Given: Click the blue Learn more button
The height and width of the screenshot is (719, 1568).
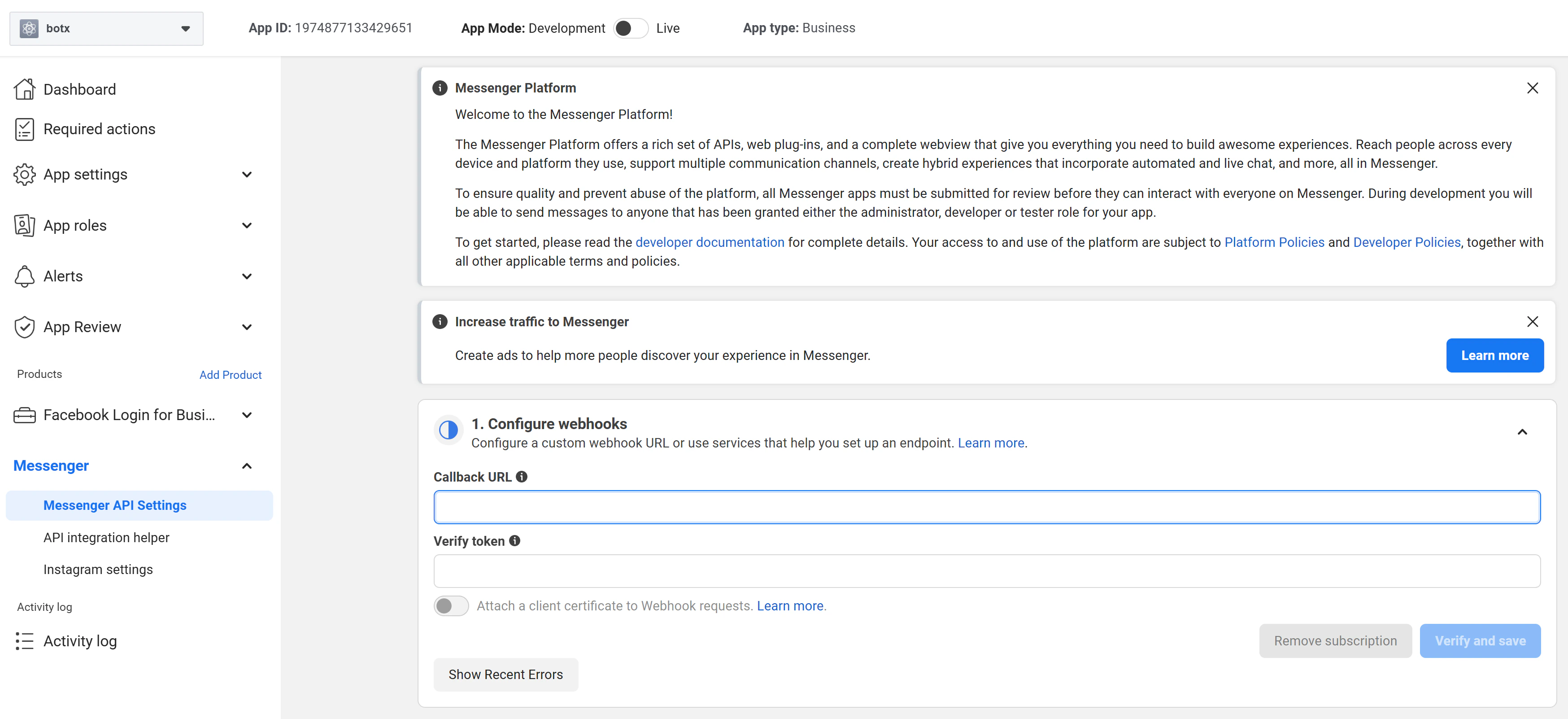Looking at the screenshot, I should (x=1494, y=355).
